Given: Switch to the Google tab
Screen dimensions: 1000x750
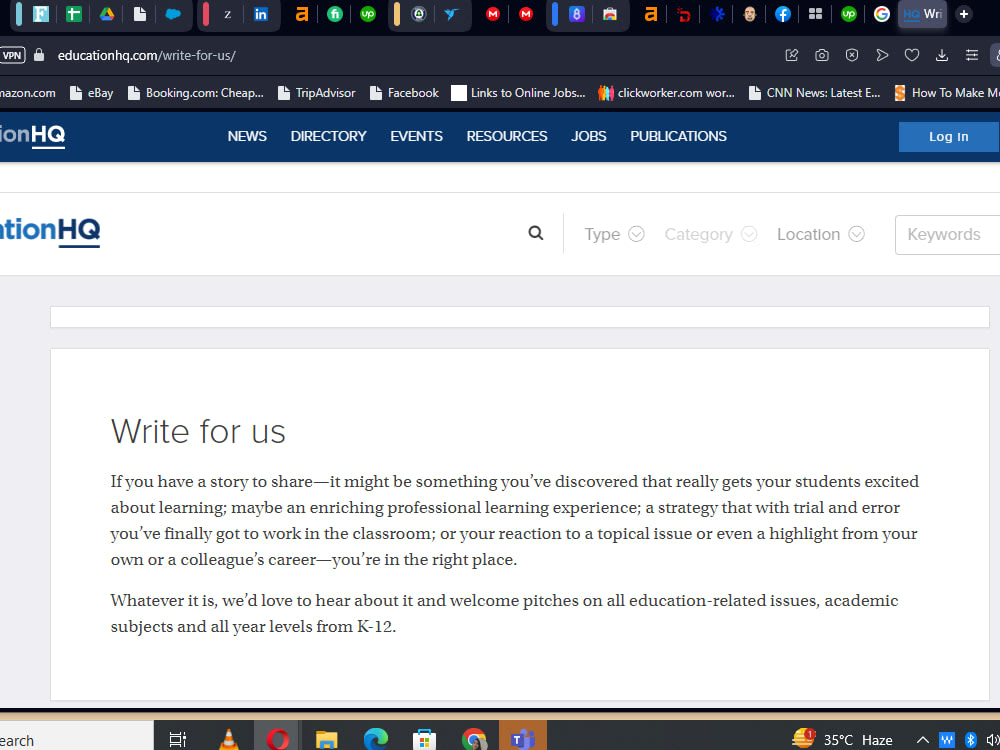Looking at the screenshot, I should [881, 14].
